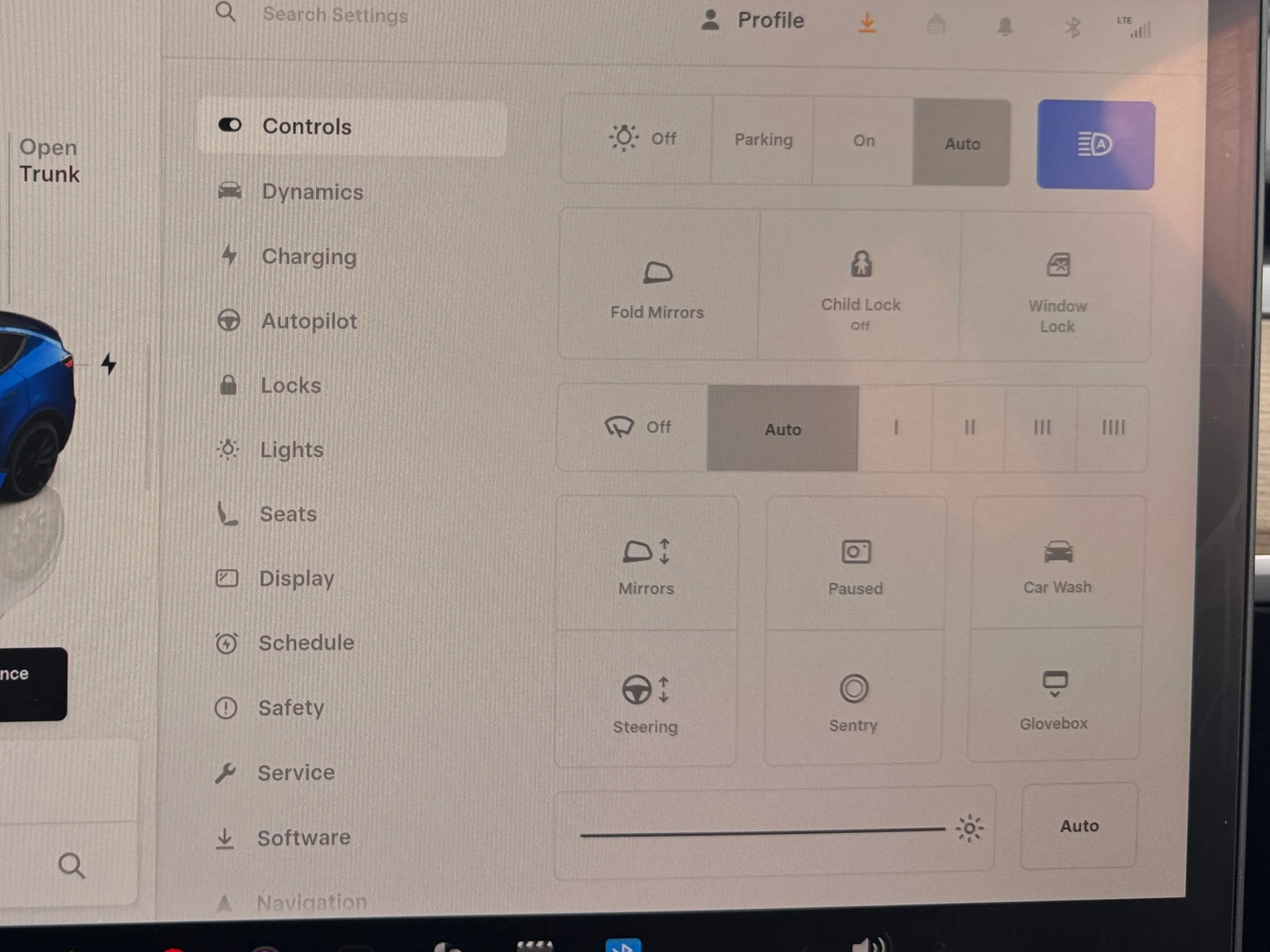The width and height of the screenshot is (1270, 952).
Task: Open the notifications bell icon
Action: [x=1005, y=27]
